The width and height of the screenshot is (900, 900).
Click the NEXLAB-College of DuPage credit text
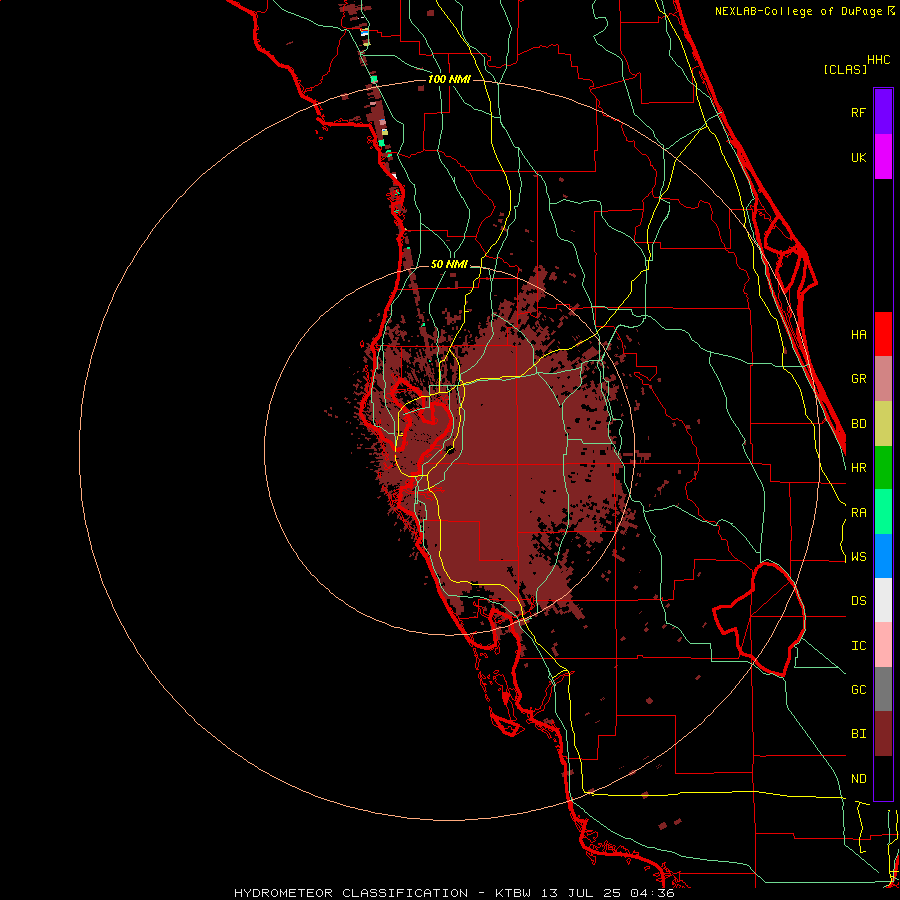[x=800, y=11]
